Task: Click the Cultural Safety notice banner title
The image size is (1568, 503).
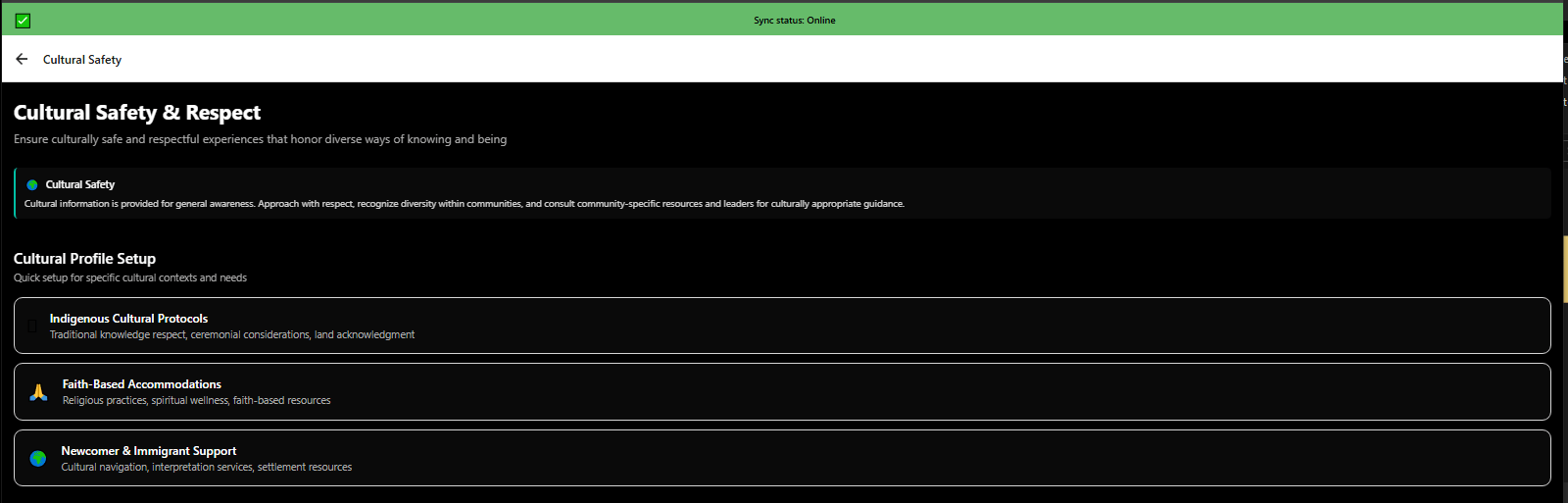Action: [x=80, y=184]
